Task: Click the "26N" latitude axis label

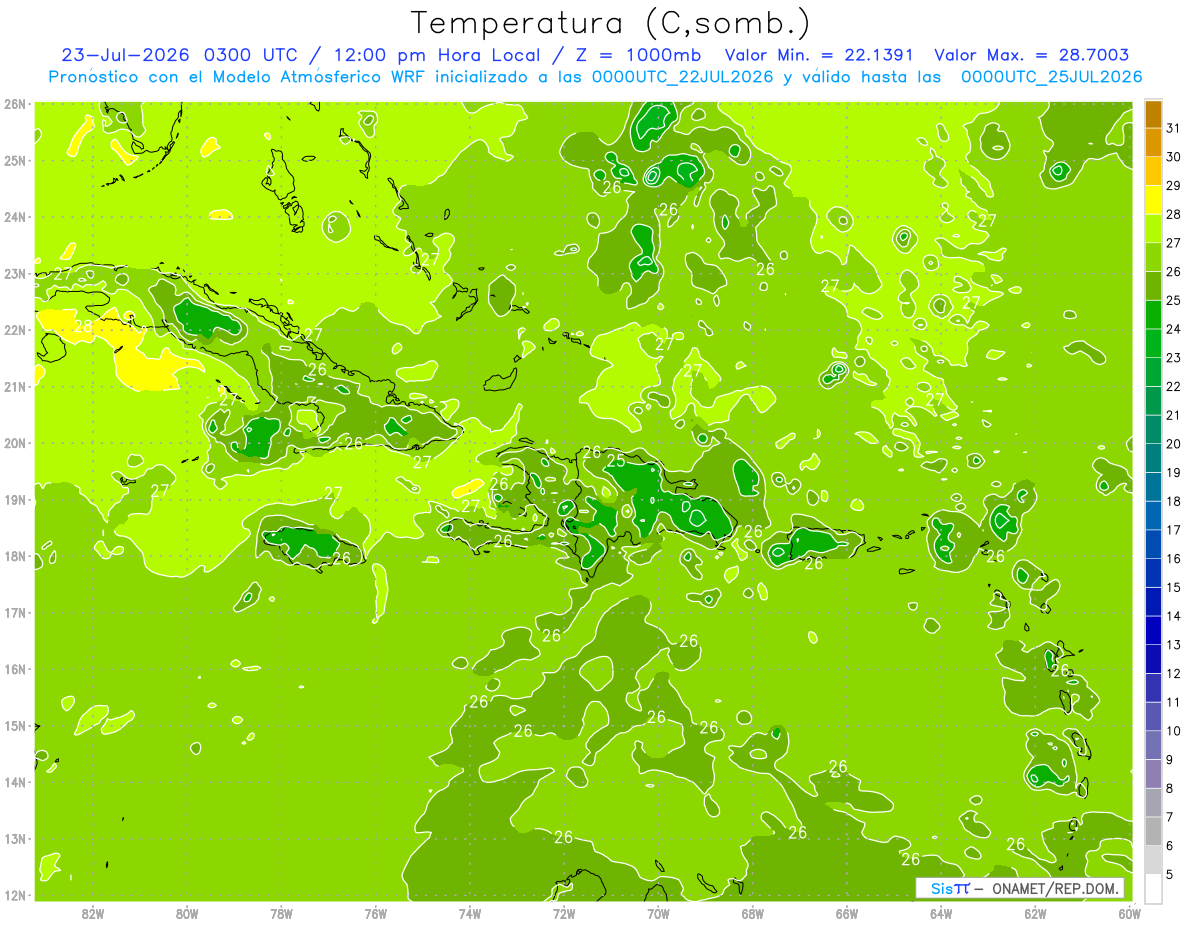Action: pyautogui.click(x=14, y=103)
